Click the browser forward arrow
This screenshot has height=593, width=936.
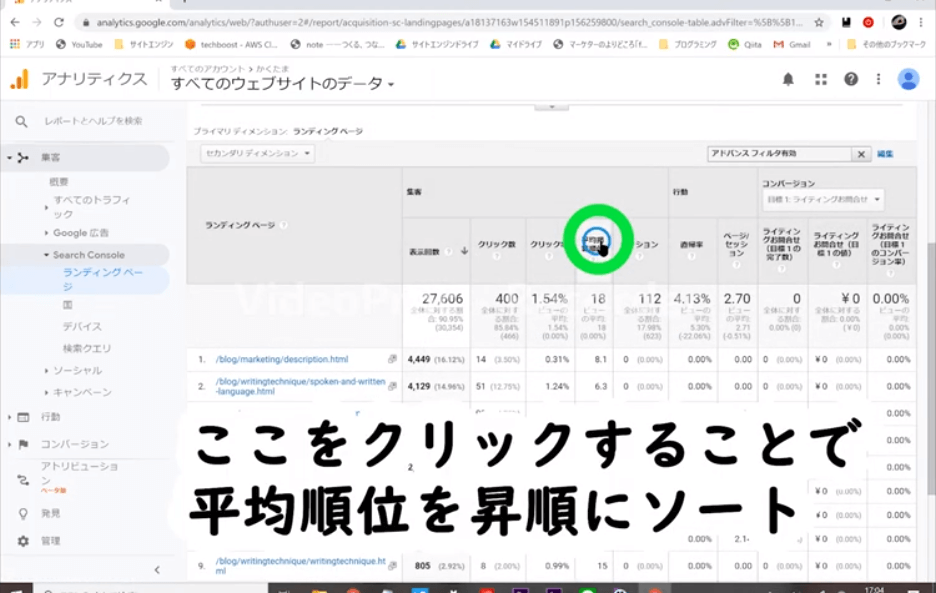pos(37,23)
